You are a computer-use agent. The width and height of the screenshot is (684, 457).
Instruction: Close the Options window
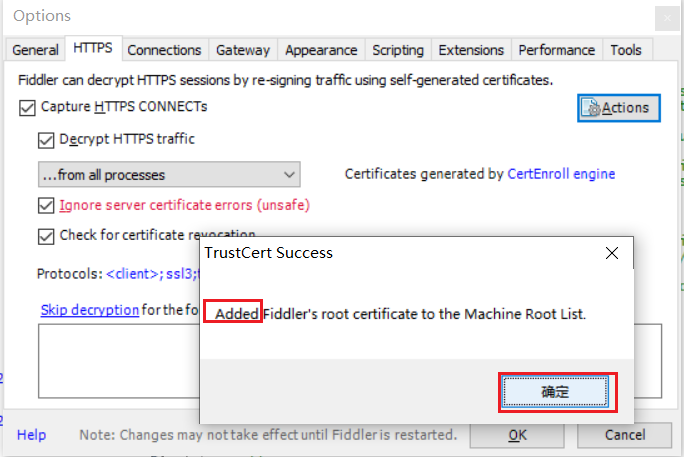pos(667,18)
